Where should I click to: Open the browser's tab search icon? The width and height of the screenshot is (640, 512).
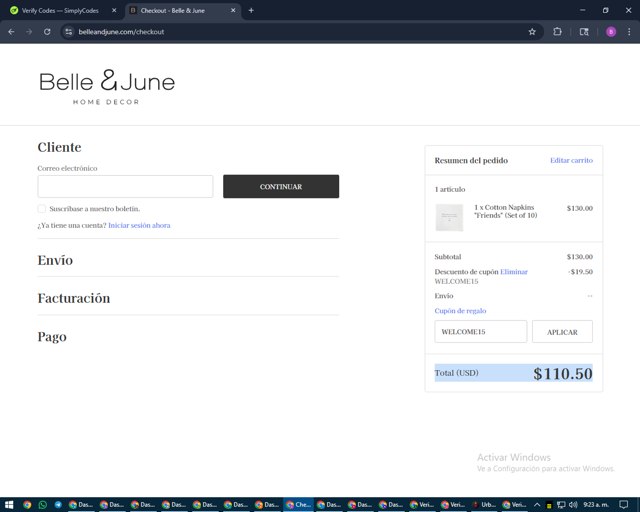tap(584, 32)
